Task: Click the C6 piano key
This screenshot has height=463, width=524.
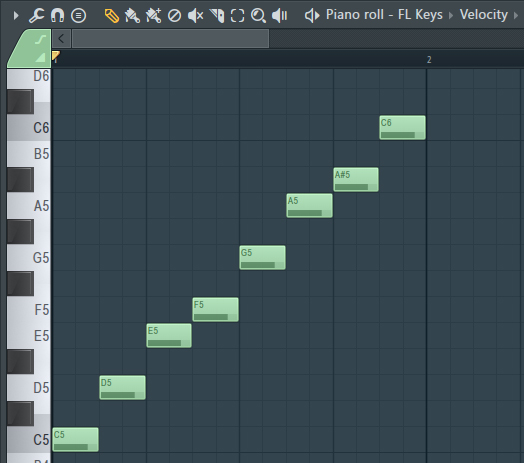Action: coord(29,127)
